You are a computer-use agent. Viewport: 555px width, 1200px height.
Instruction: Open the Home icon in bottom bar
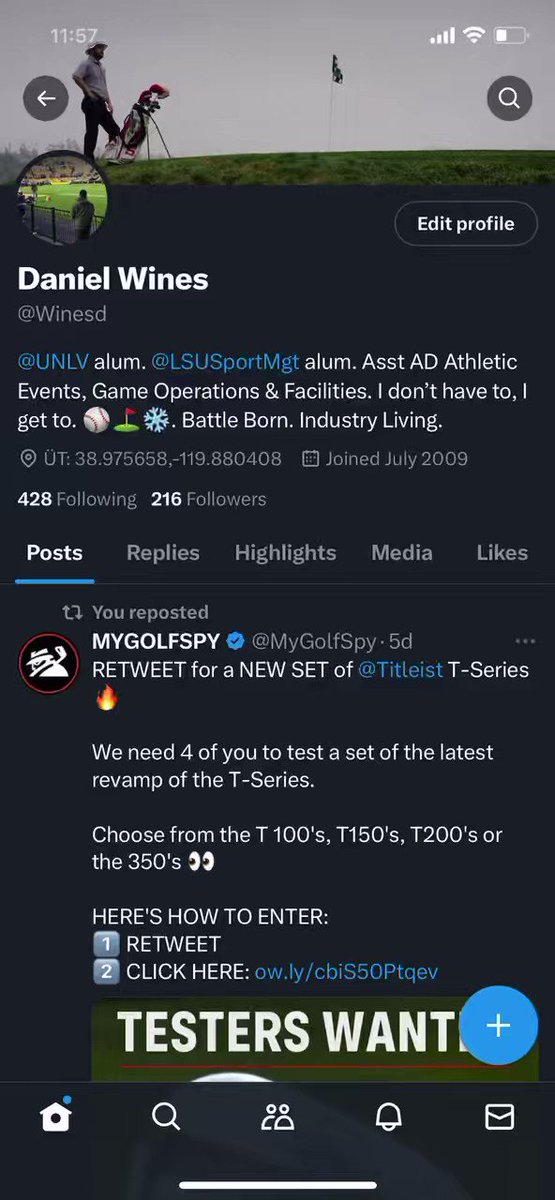(x=56, y=1116)
